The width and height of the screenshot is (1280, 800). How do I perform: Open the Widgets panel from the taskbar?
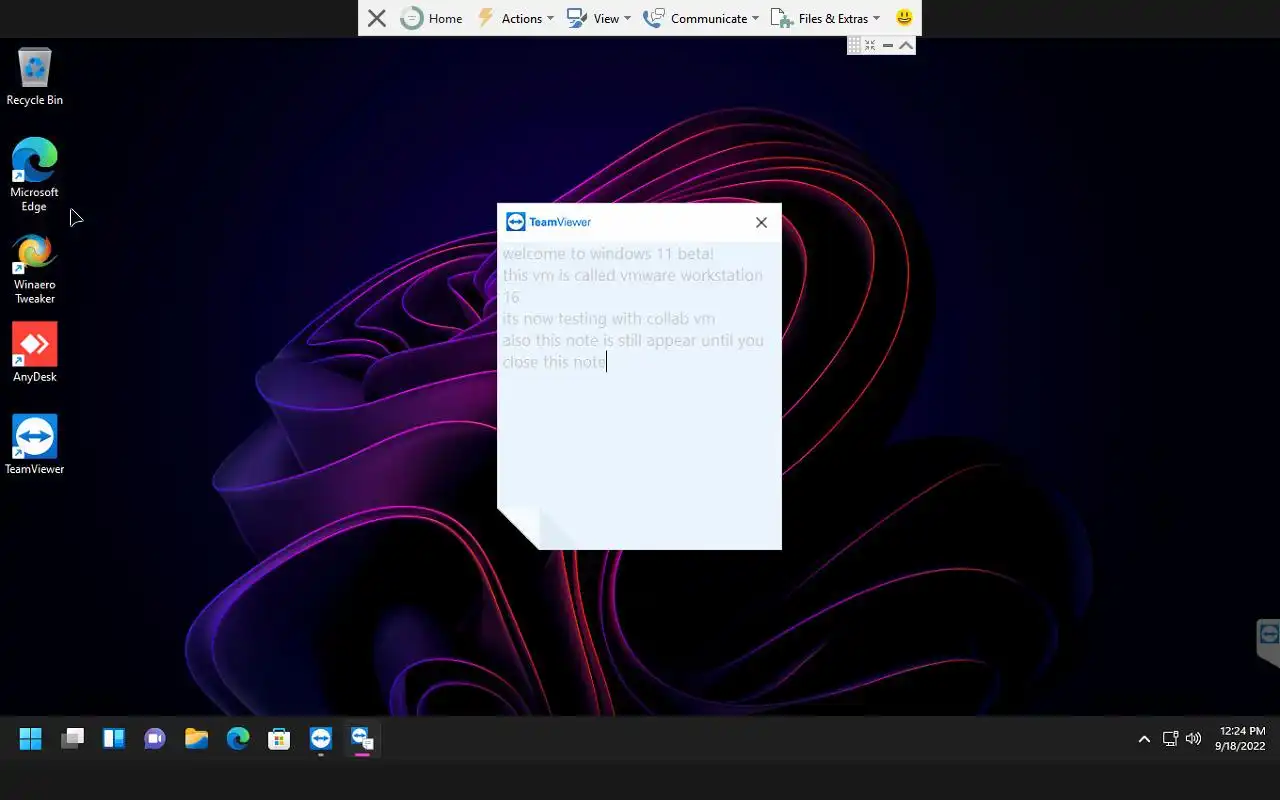tap(114, 739)
